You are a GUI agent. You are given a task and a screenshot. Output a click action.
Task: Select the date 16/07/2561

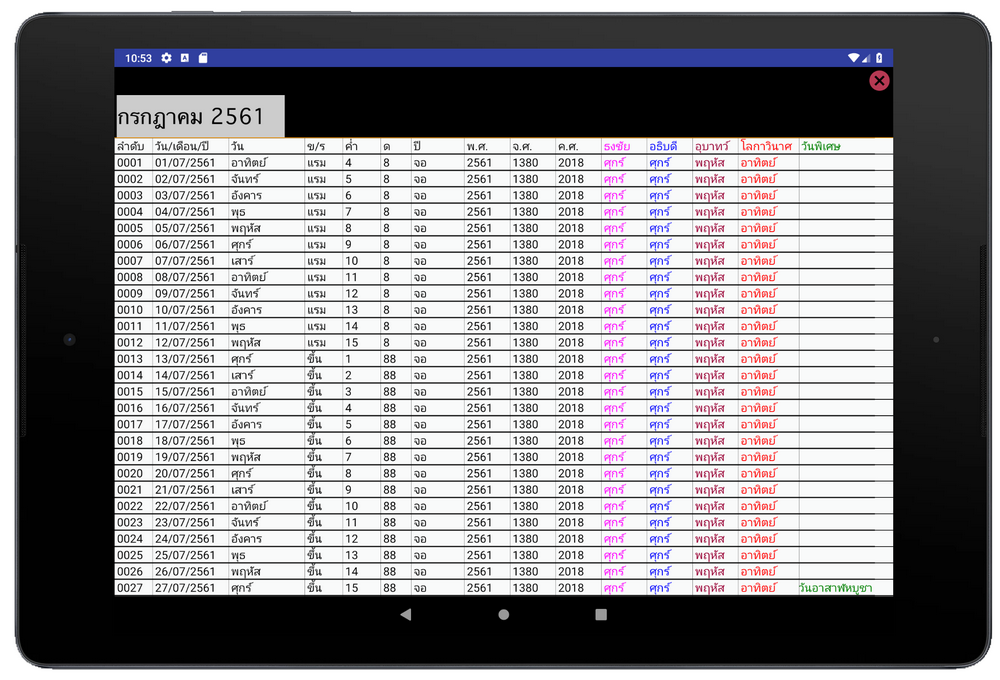tap(185, 408)
